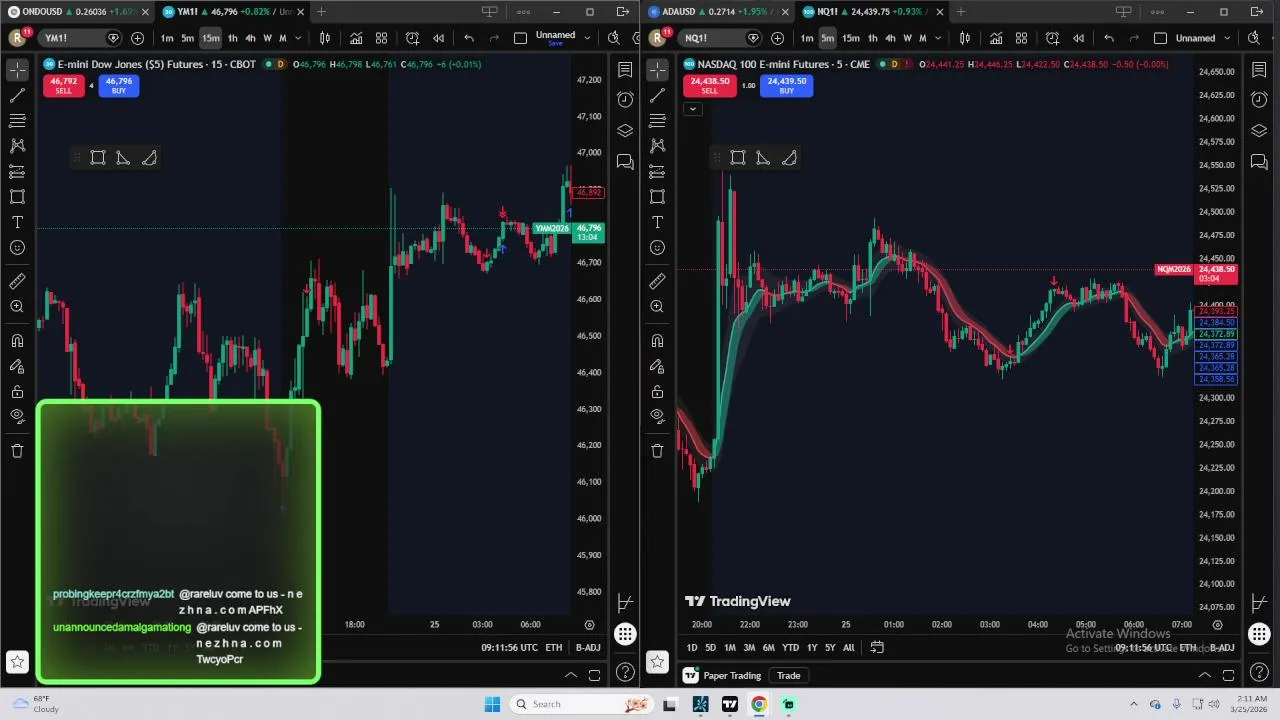The width and height of the screenshot is (1280, 720).
Task: Open Unnamed layout dropdown arrow in right NQ1! window
Action: coord(1228,38)
